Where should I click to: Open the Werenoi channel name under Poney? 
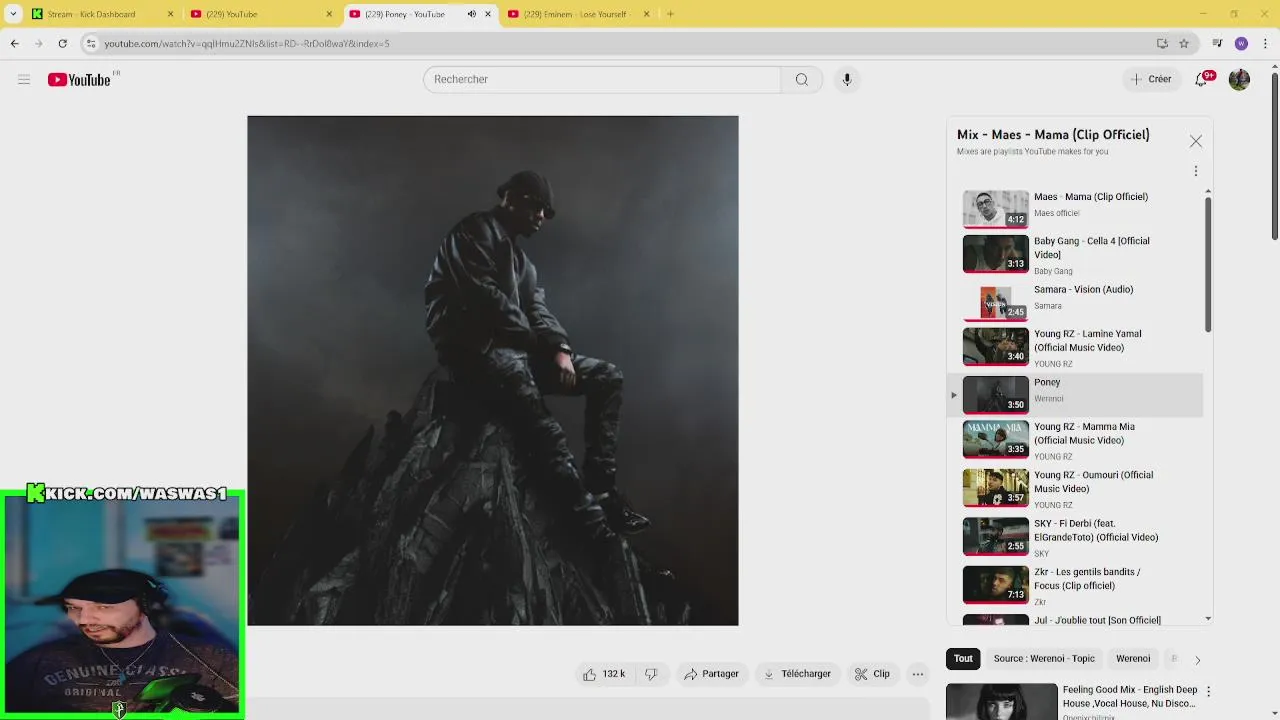[x=1048, y=399]
